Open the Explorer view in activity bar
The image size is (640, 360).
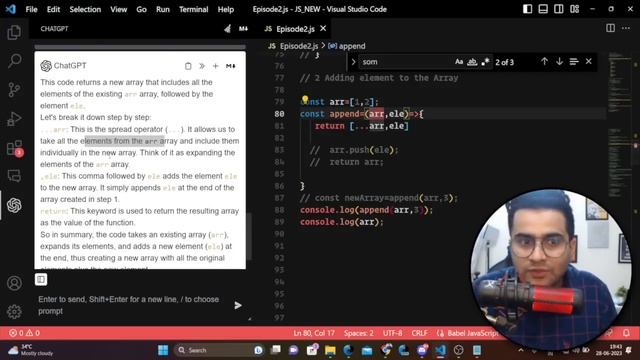[14, 33]
